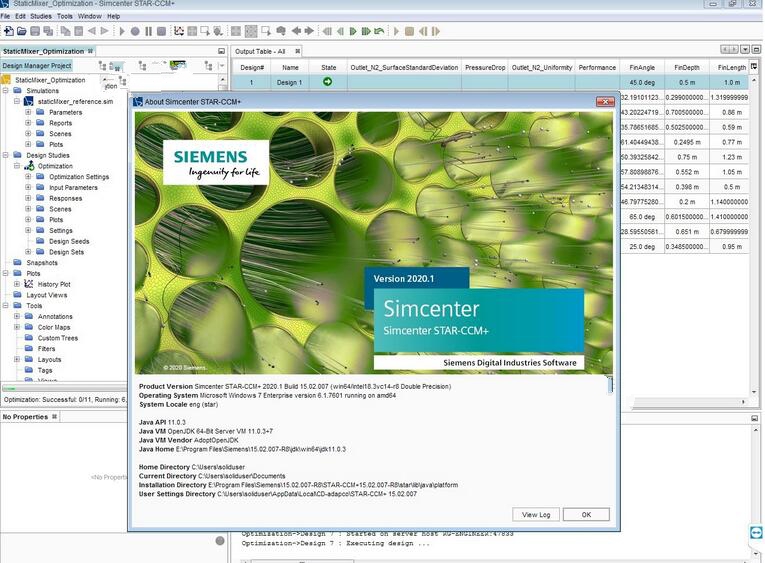765x563 pixels.
Task: Select the Snapshots folder in tree
Action: coord(42,262)
